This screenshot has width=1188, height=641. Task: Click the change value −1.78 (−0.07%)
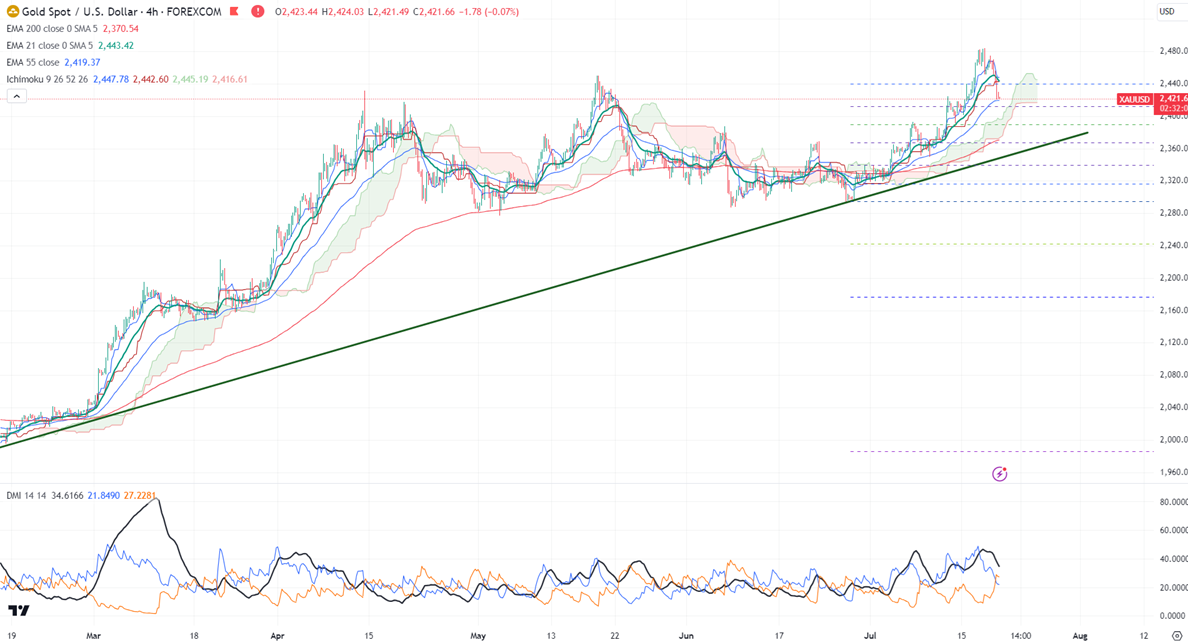(489, 12)
